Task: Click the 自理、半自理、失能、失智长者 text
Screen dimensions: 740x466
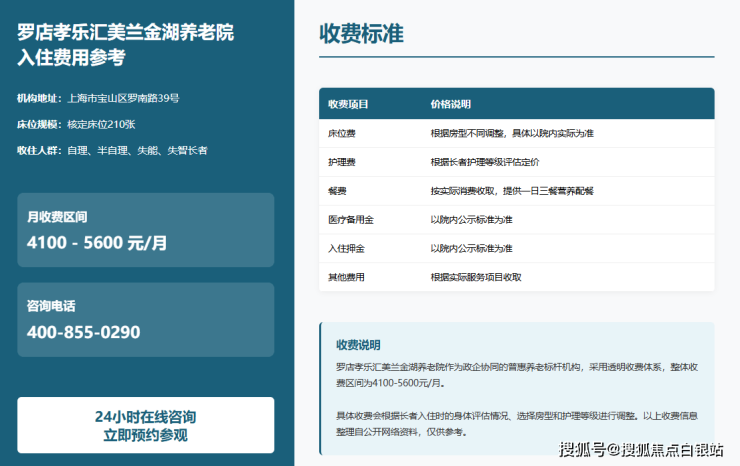Action: [x=137, y=150]
